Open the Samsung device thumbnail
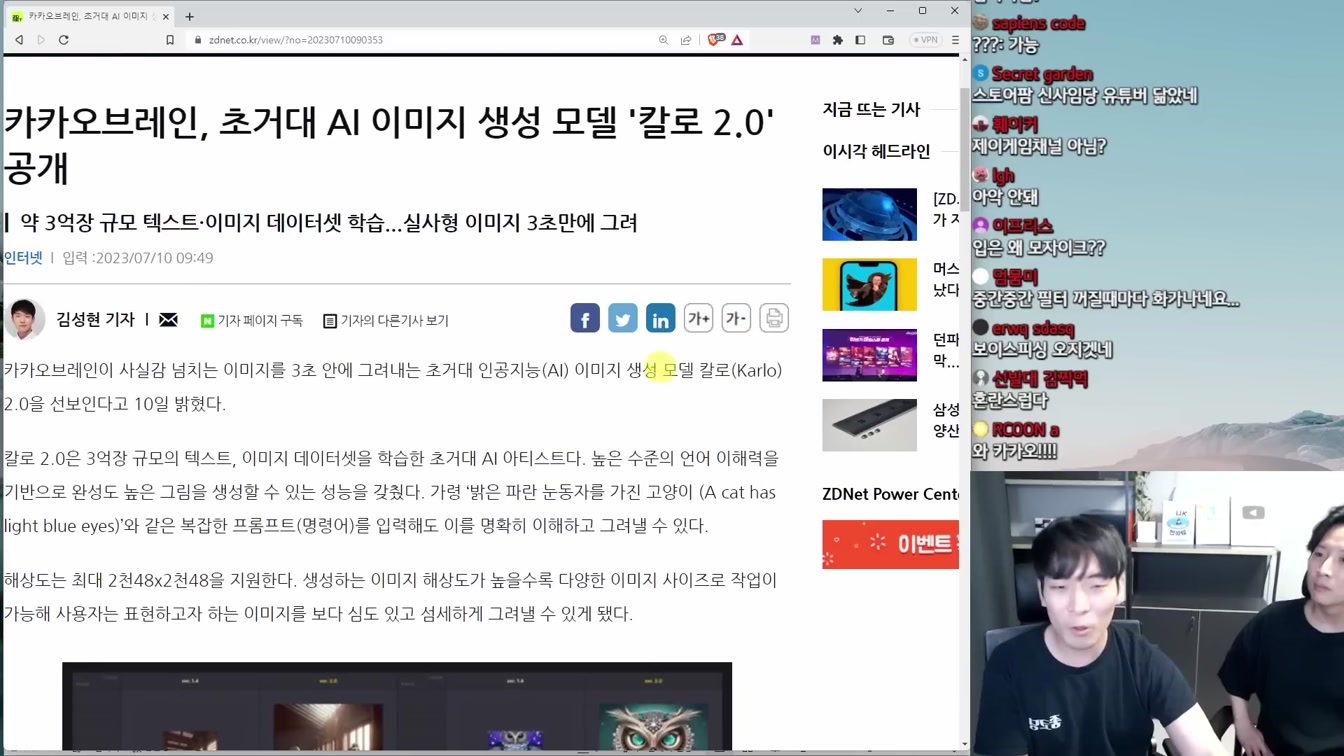The width and height of the screenshot is (1344, 756). coord(869,425)
